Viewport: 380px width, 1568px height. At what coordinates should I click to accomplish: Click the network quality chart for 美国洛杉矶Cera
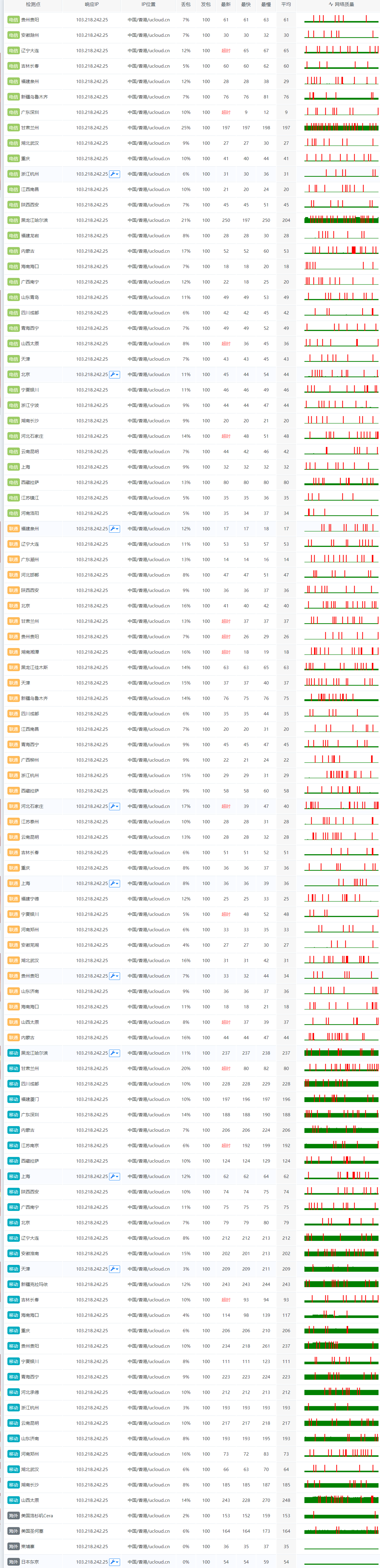(x=341, y=1515)
